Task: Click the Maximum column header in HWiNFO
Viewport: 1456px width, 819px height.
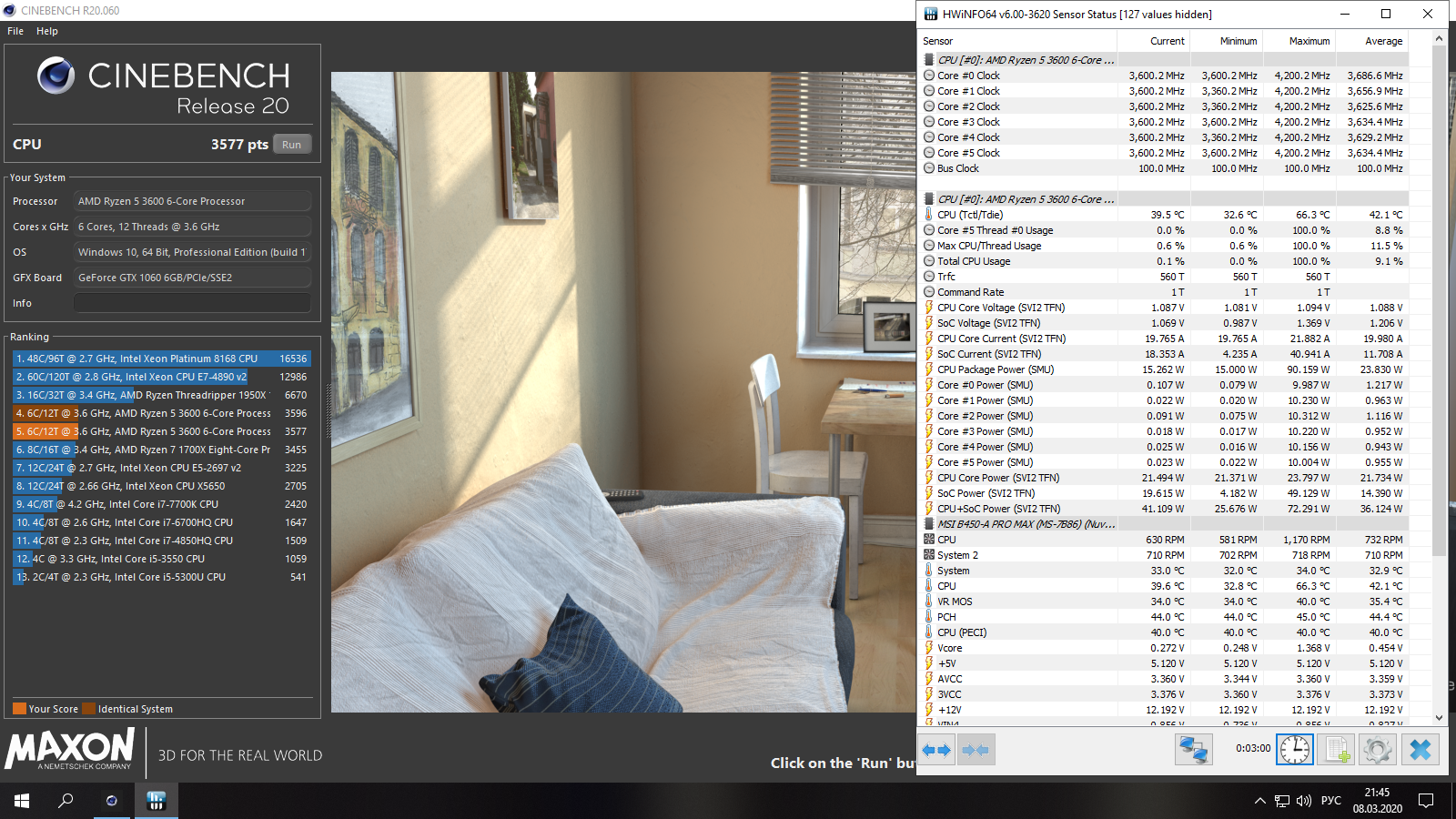Action: pos(1299,41)
